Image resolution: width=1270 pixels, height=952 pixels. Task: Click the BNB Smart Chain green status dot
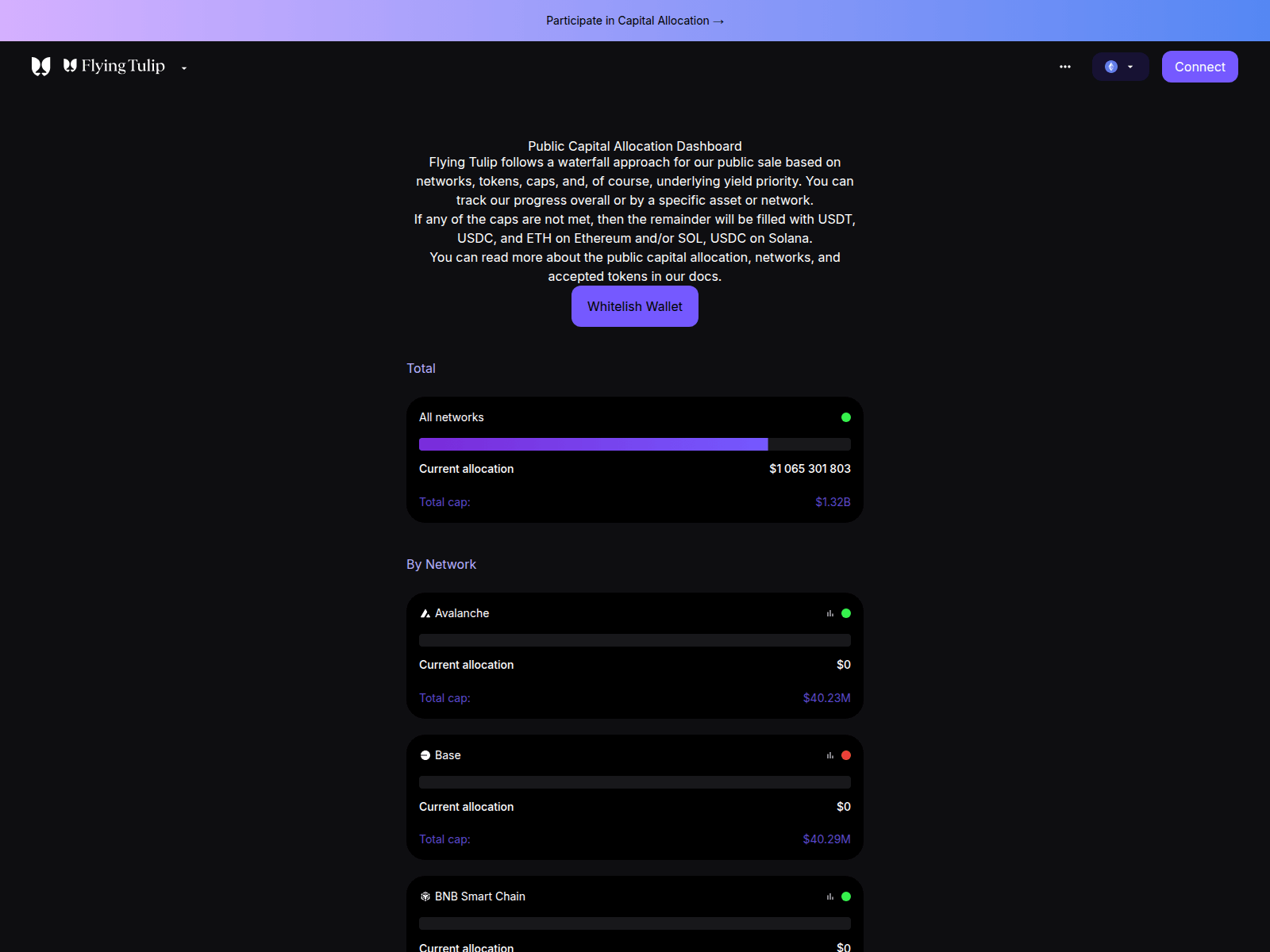[846, 896]
